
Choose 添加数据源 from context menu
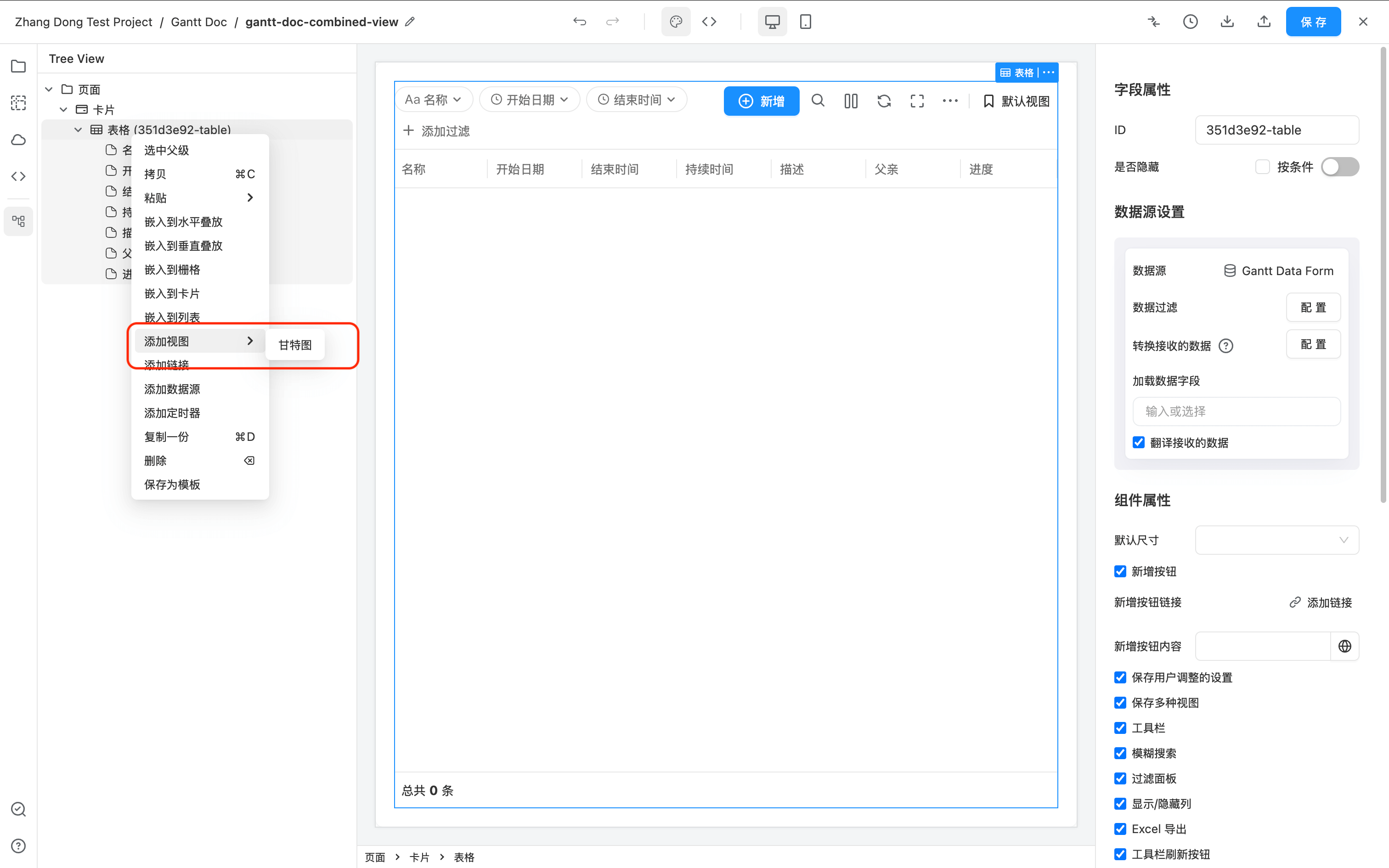pos(200,389)
